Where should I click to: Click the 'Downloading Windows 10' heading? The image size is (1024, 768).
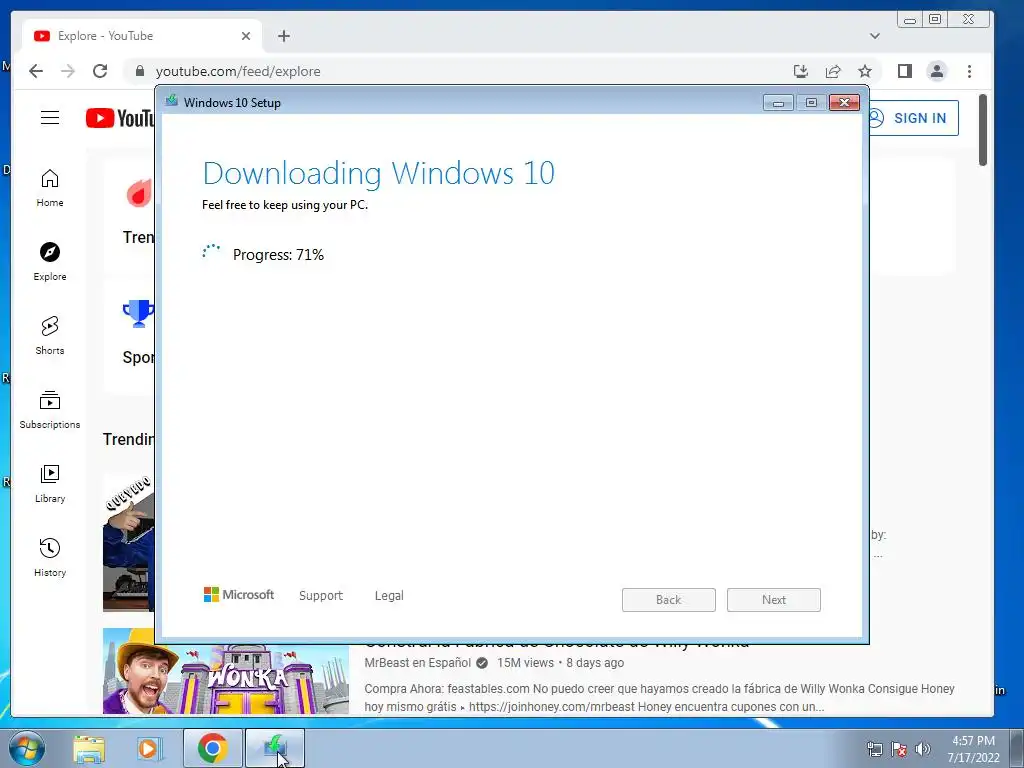(379, 174)
